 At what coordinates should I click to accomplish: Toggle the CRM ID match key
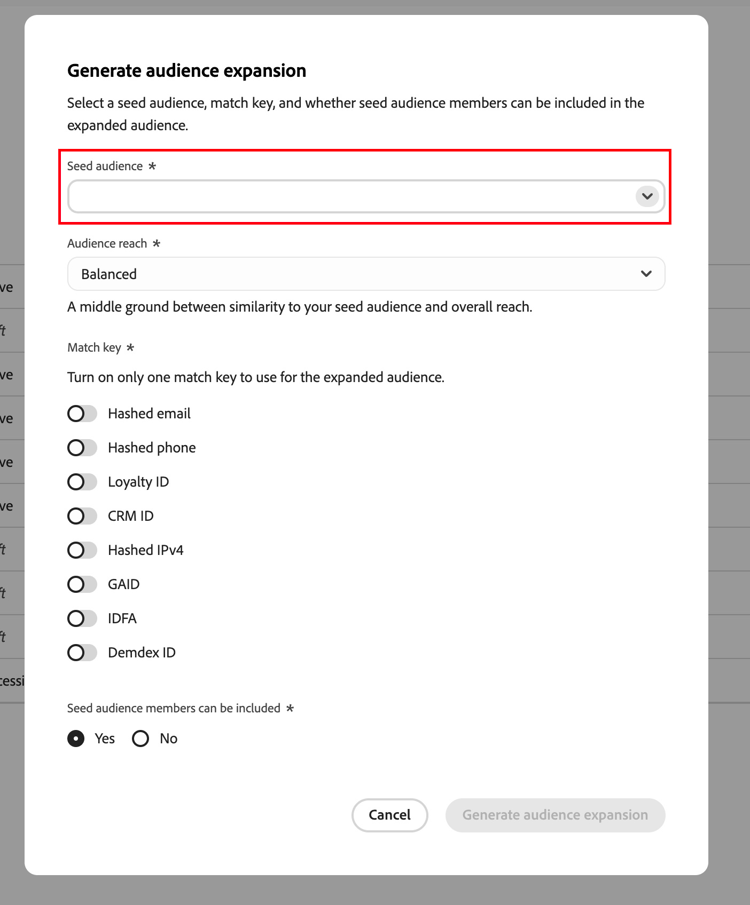pyautogui.click(x=82, y=515)
